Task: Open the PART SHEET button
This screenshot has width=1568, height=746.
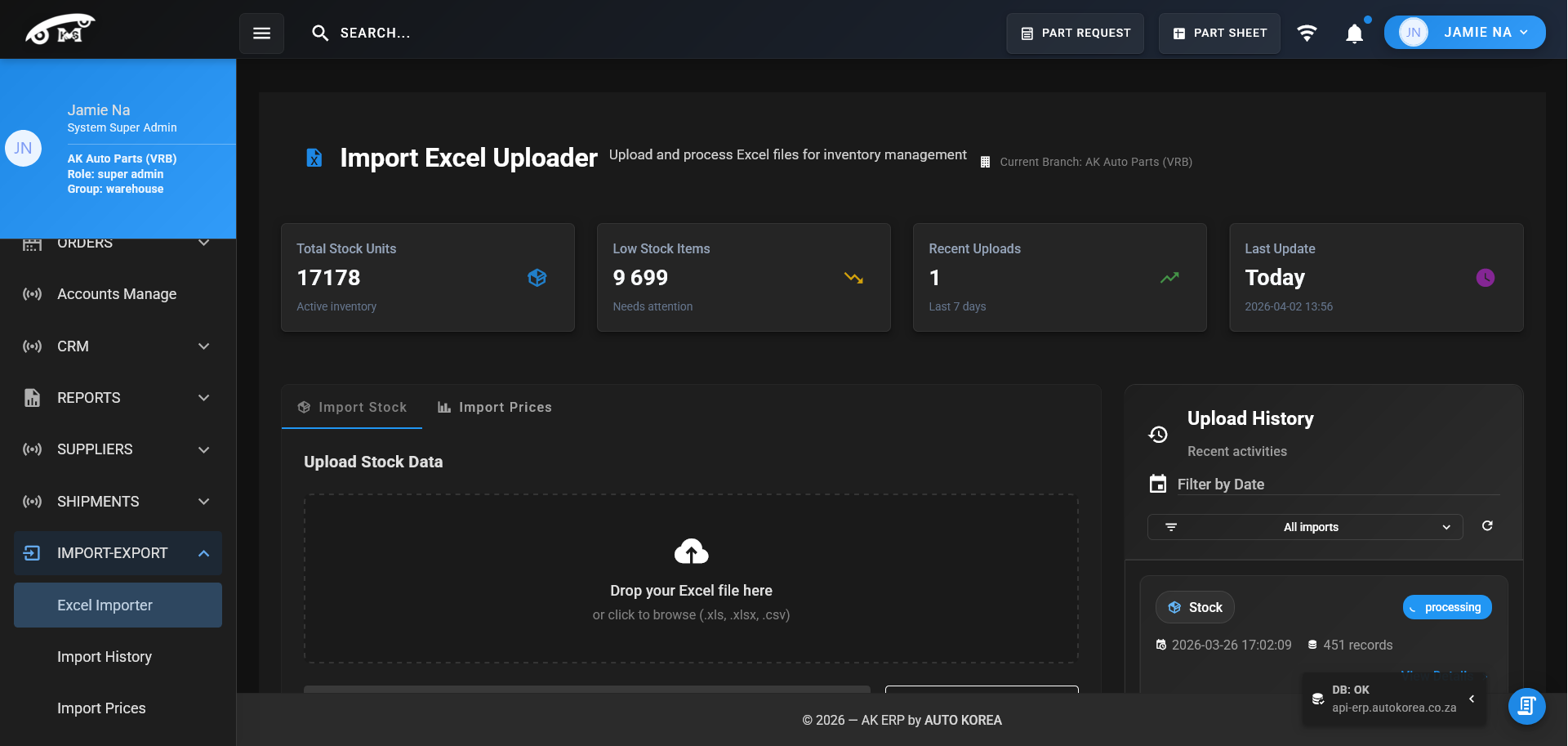Action: tap(1219, 34)
